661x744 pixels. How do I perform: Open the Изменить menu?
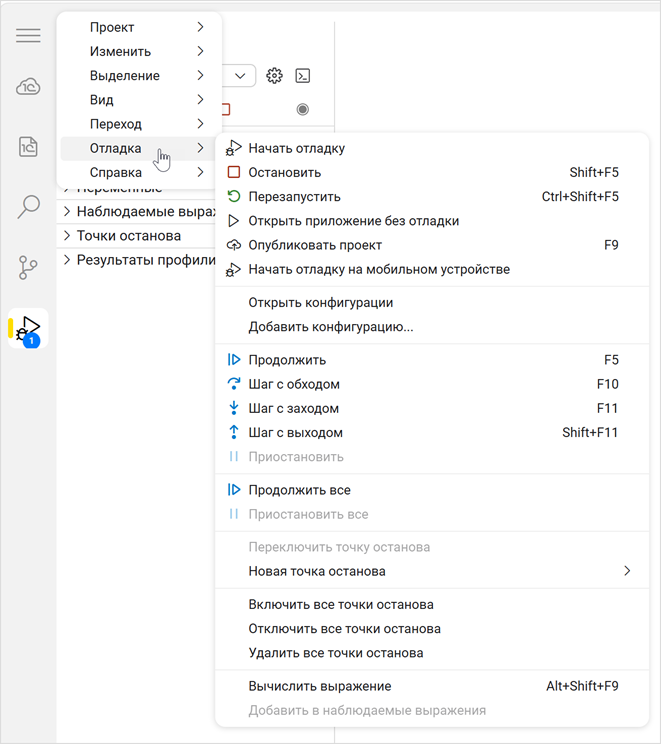point(141,51)
